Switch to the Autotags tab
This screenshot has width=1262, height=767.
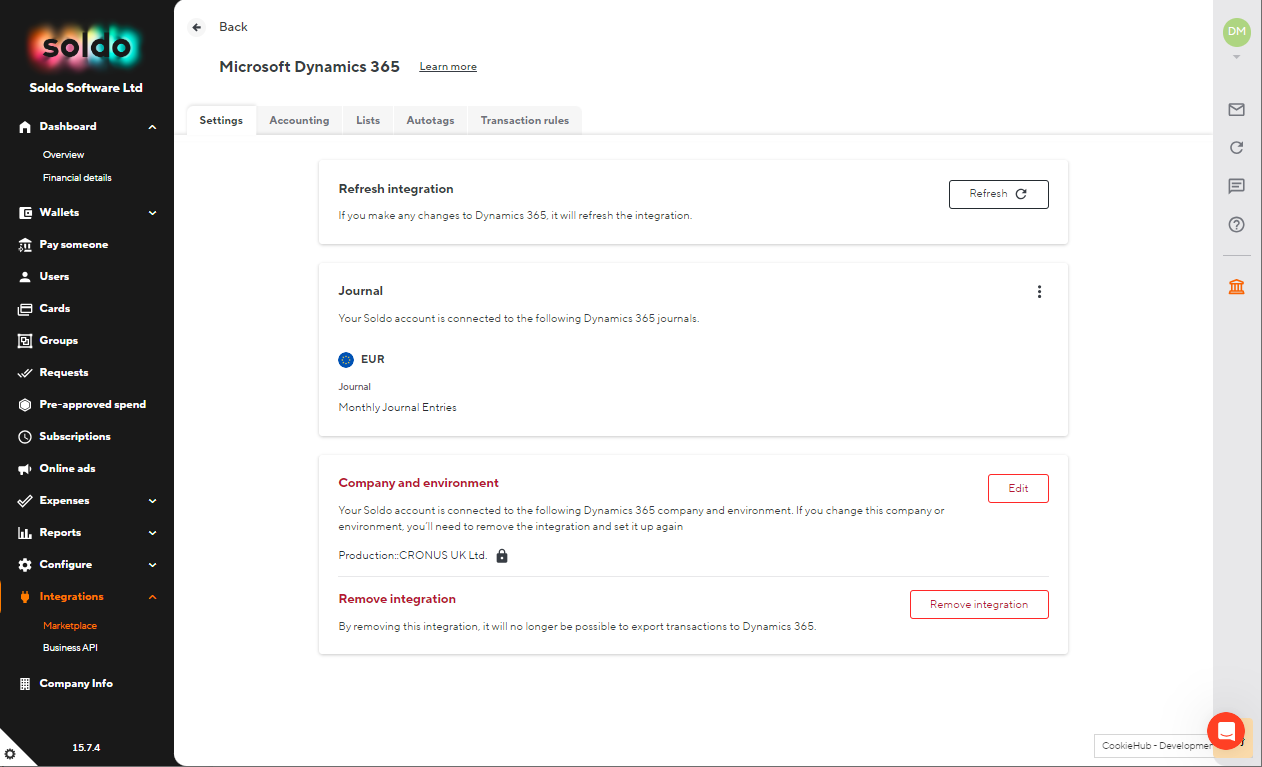tap(430, 120)
